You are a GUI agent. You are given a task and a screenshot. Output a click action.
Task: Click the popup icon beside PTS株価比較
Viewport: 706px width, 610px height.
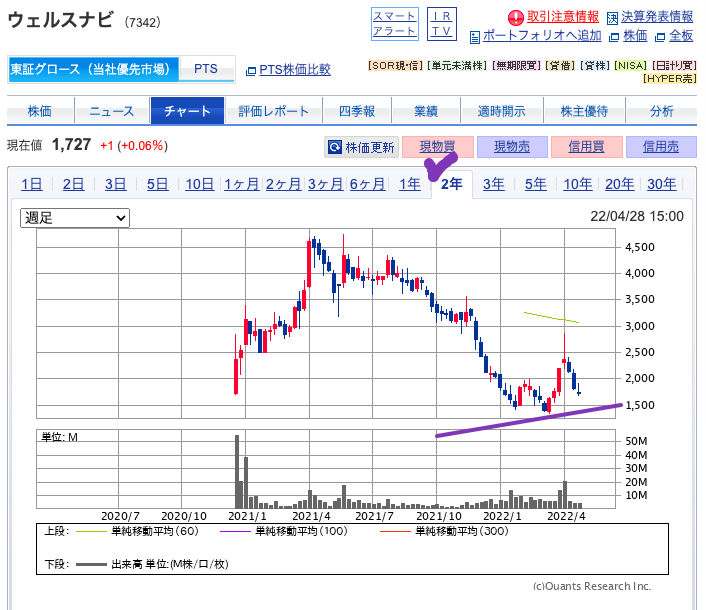(251, 71)
